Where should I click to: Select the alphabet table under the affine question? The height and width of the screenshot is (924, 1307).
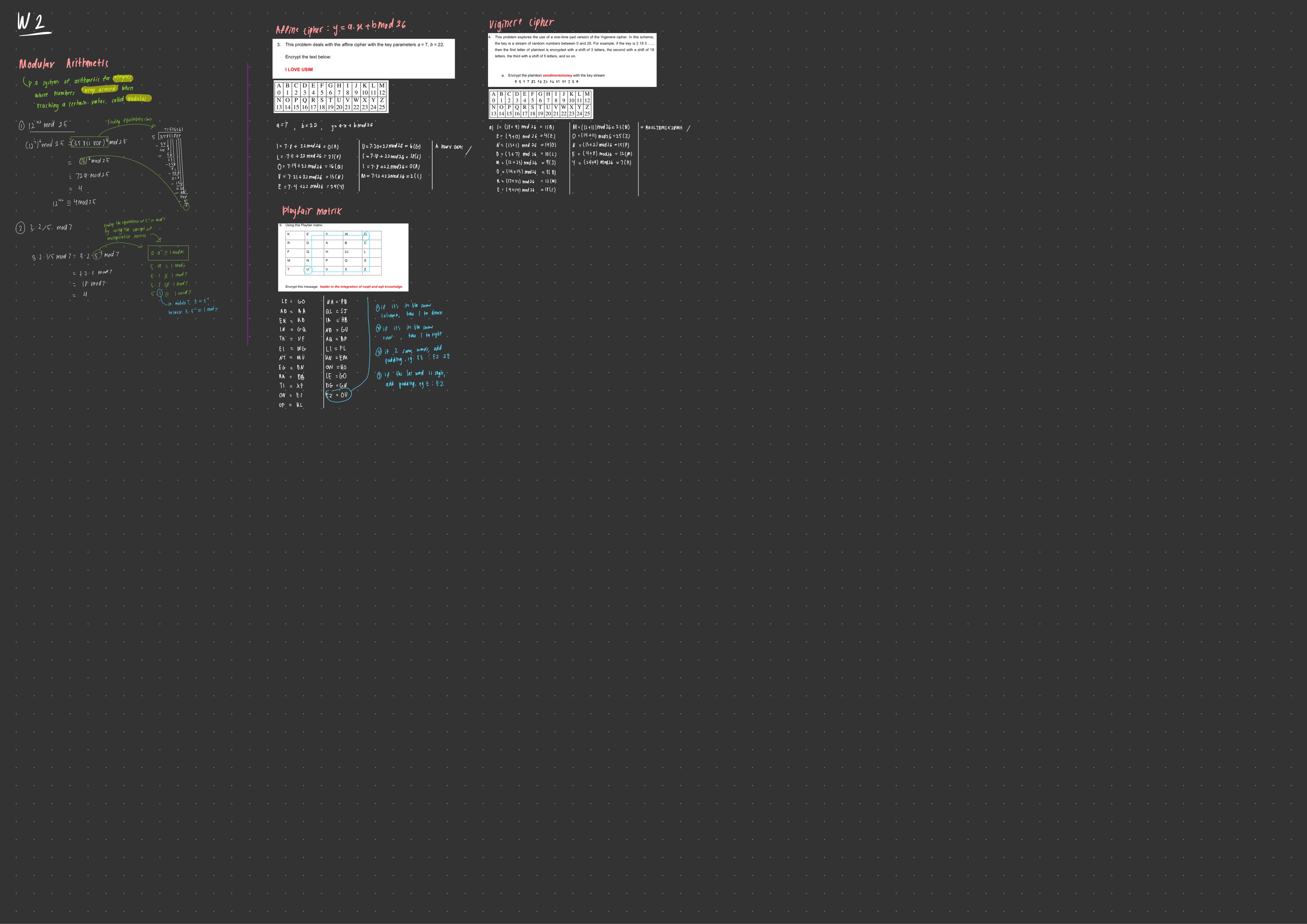pyautogui.click(x=331, y=96)
